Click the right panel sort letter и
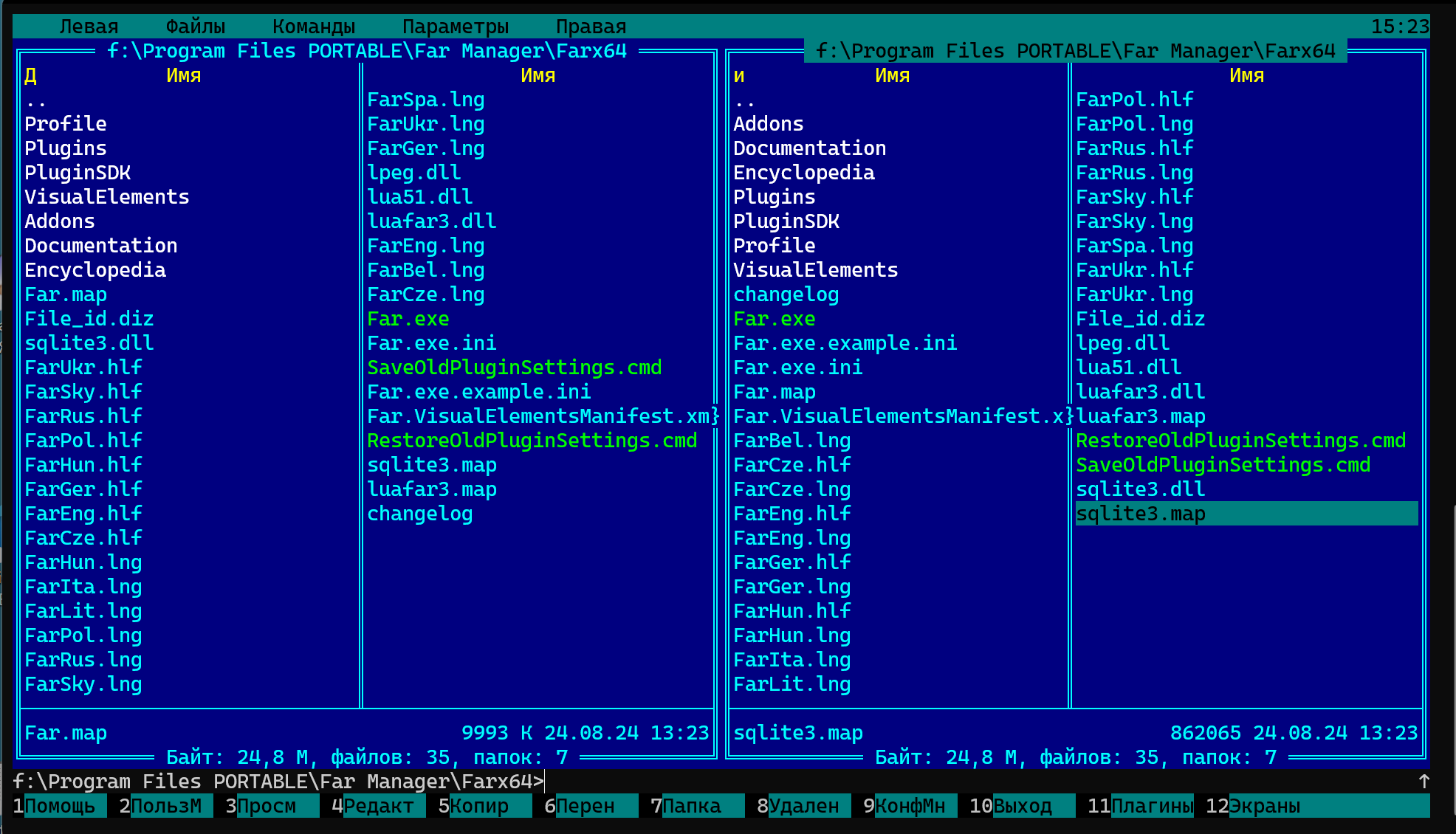Screen dimensions: 1456x834 pyautogui.click(x=739, y=75)
